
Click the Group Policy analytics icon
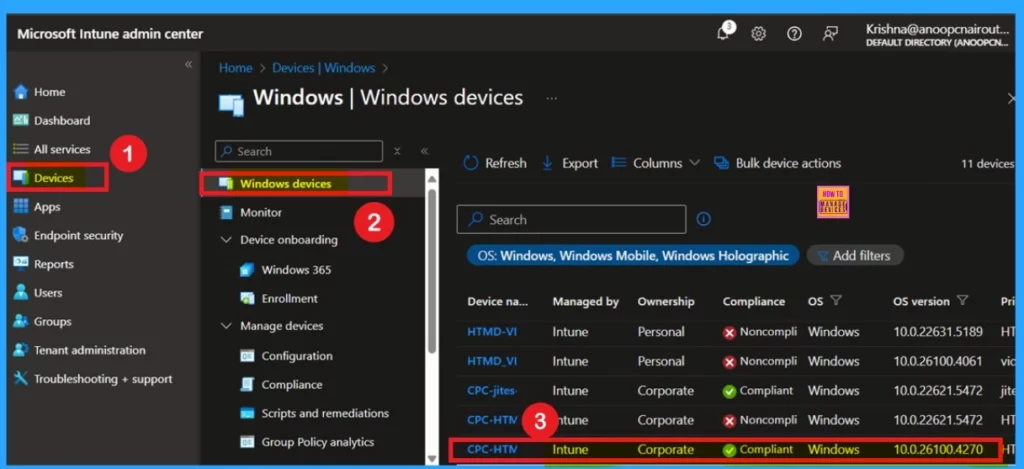(247, 442)
